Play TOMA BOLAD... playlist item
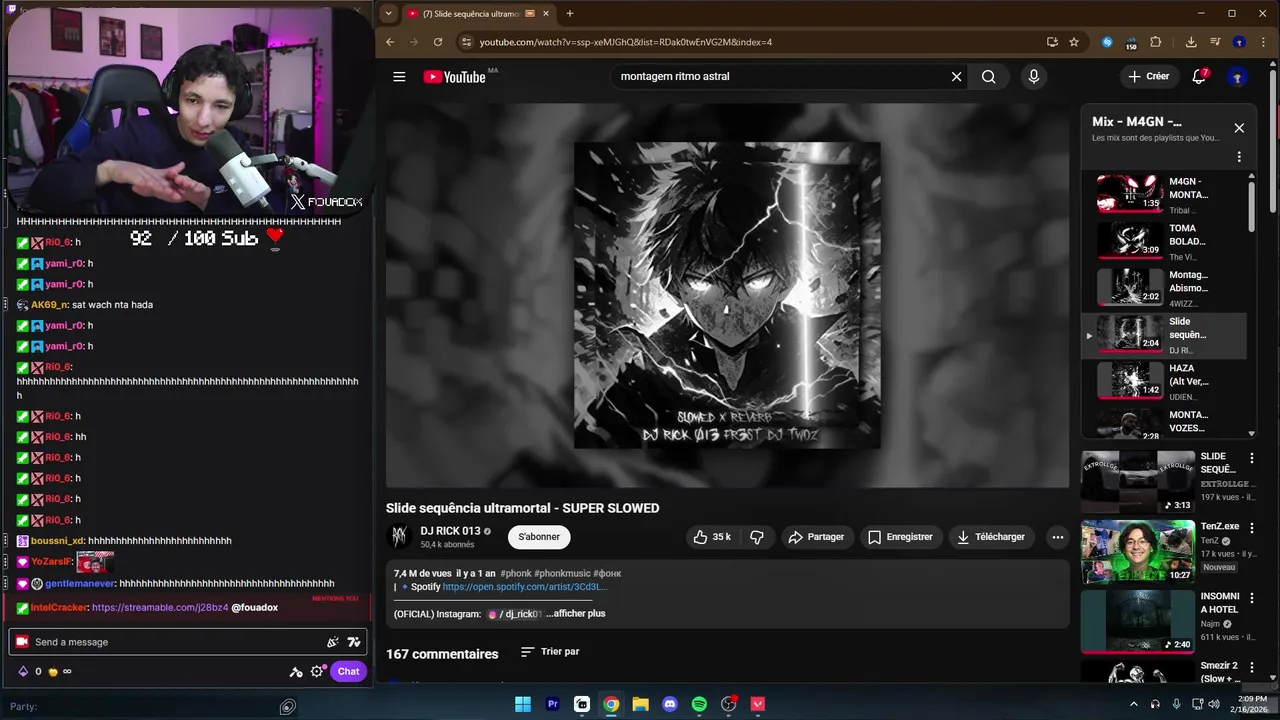Viewport: 1280px width, 720px height. pos(1165,241)
